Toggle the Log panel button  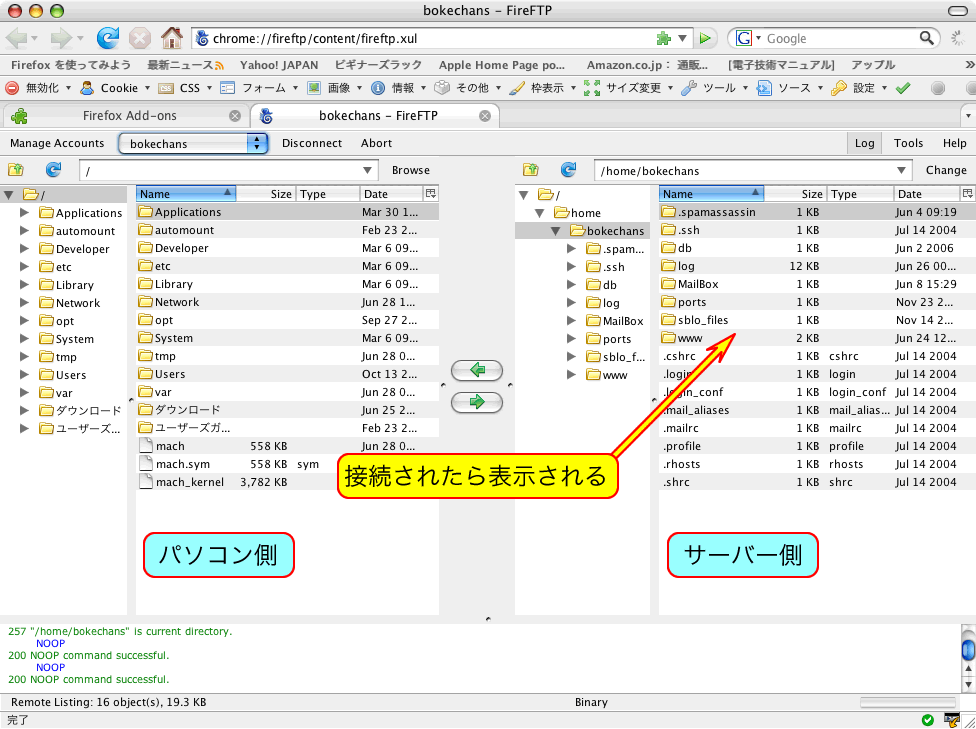pos(864,143)
